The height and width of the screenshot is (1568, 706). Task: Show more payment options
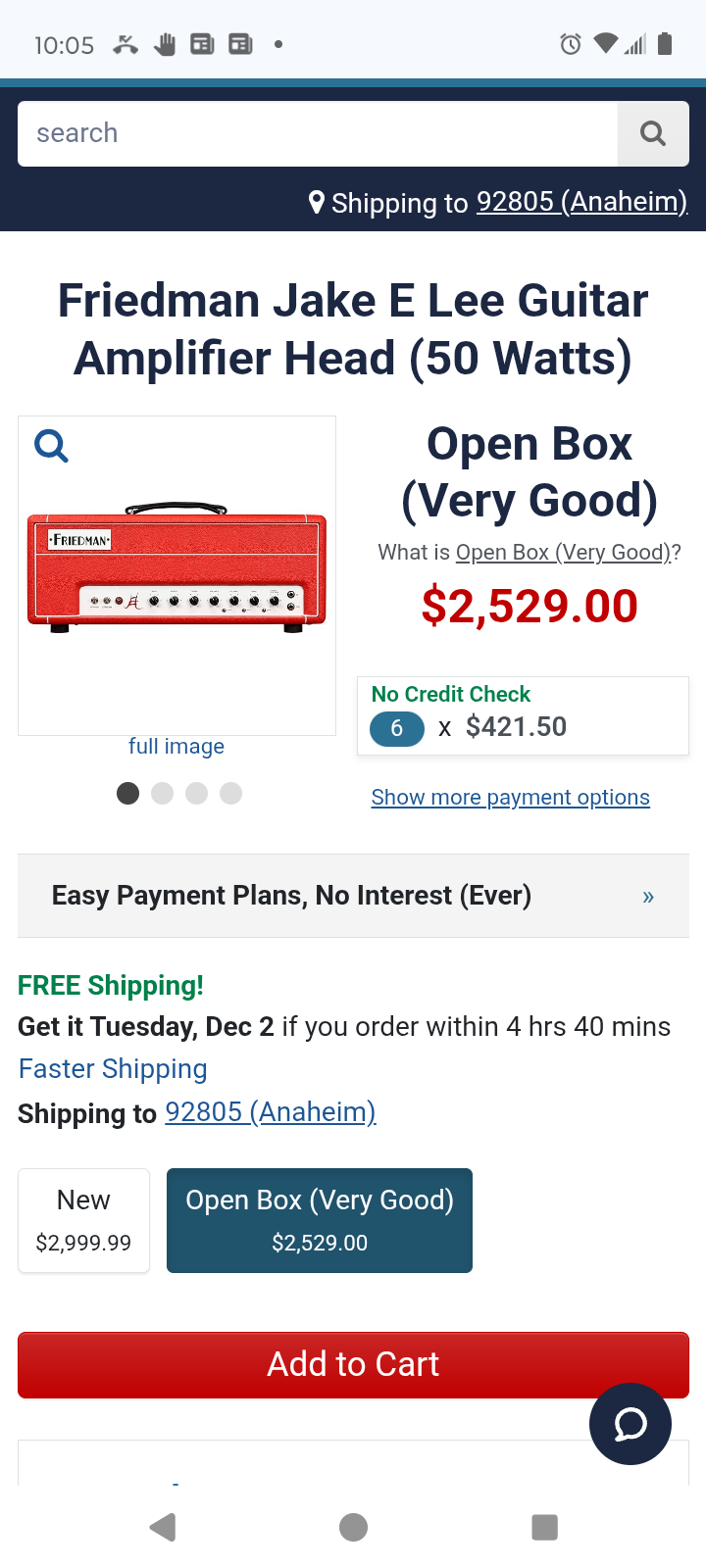pos(510,798)
